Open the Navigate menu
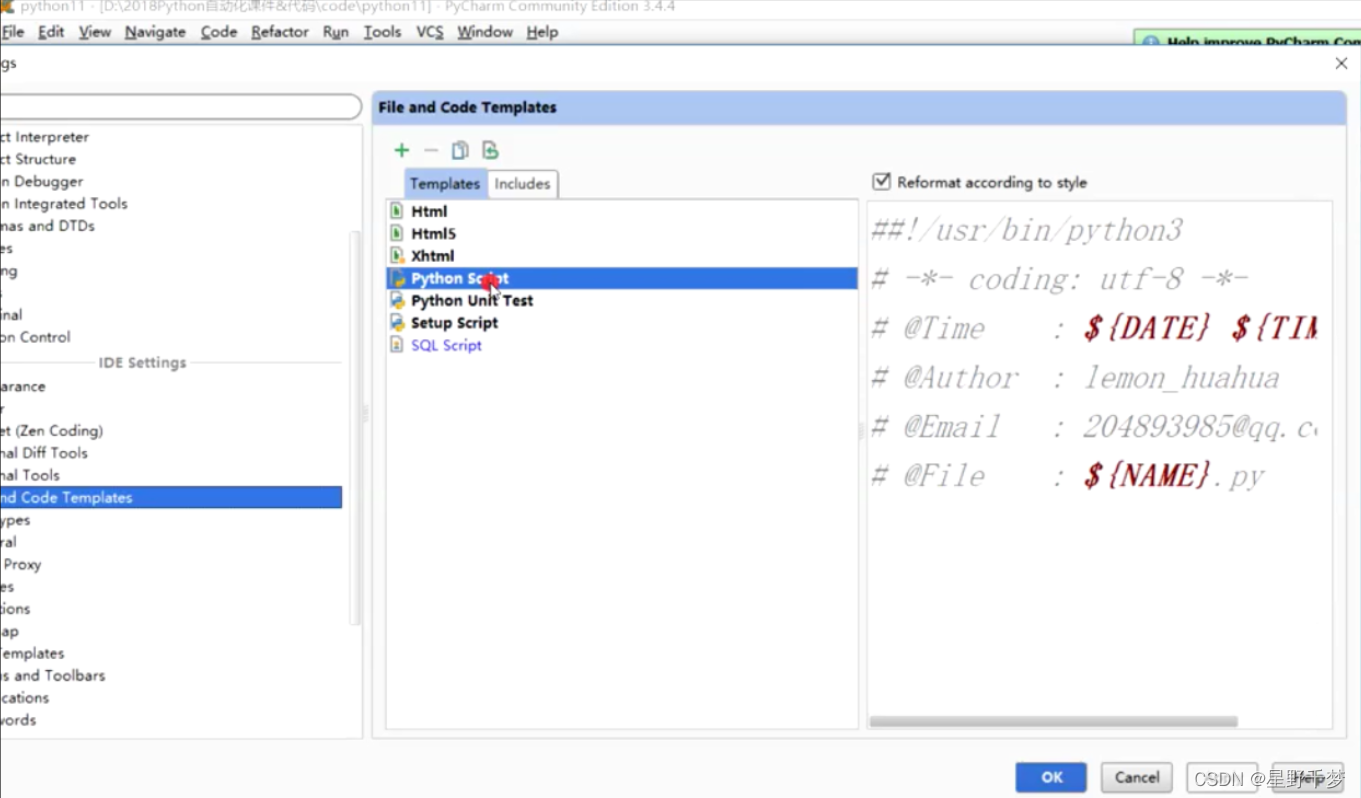The height and width of the screenshot is (798, 1361). point(155,32)
